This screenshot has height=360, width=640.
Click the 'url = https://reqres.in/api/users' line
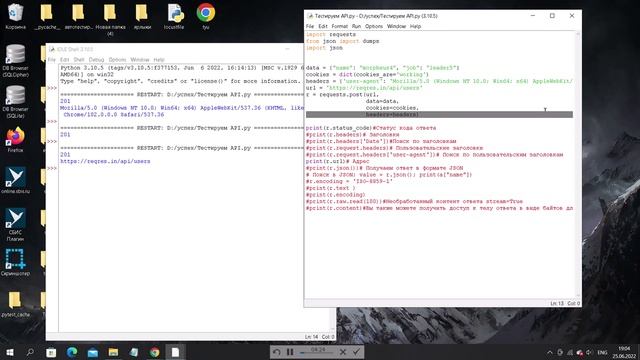[x=364, y=88]
